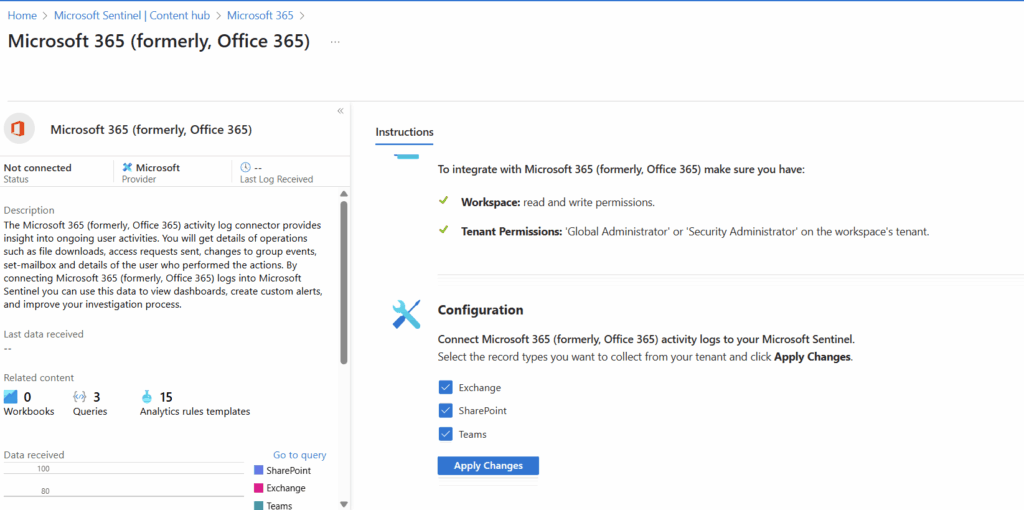The width and height of the screenshot is (1024, 510).
Task: Click the Related content label
Action: (x=39, y=377)
